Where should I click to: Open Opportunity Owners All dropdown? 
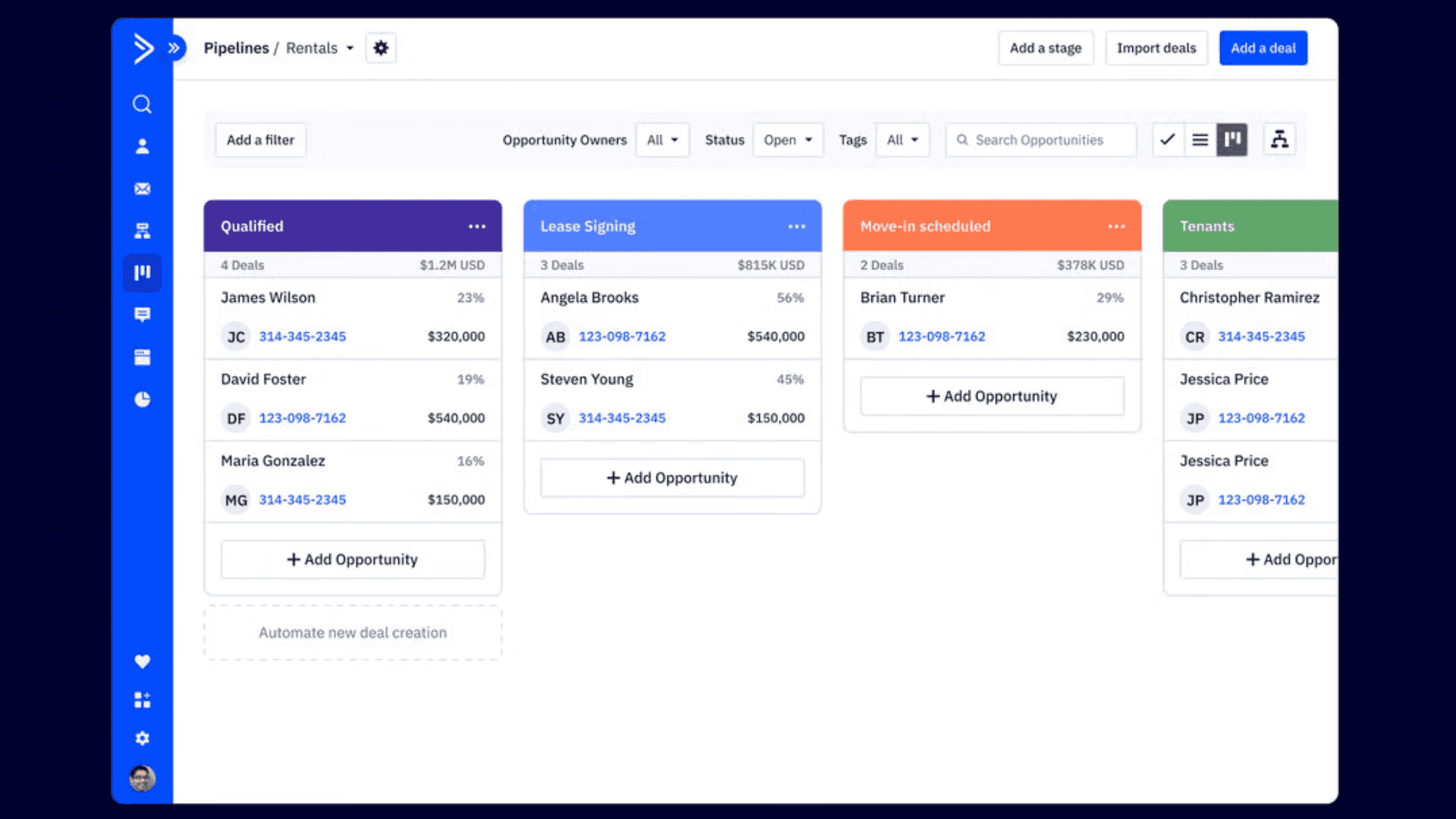[662, 140]
